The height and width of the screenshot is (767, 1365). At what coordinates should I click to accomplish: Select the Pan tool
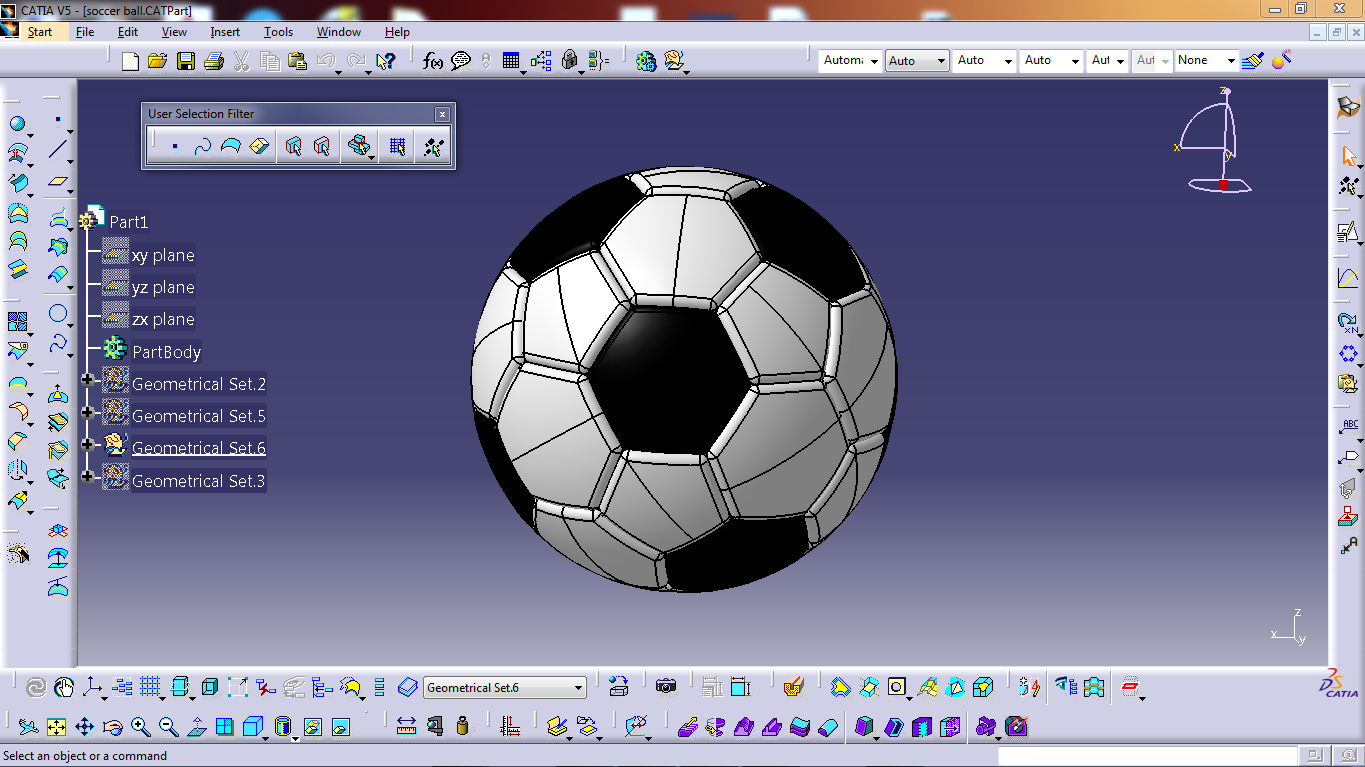pyautogui.click(x=85, y=727)
